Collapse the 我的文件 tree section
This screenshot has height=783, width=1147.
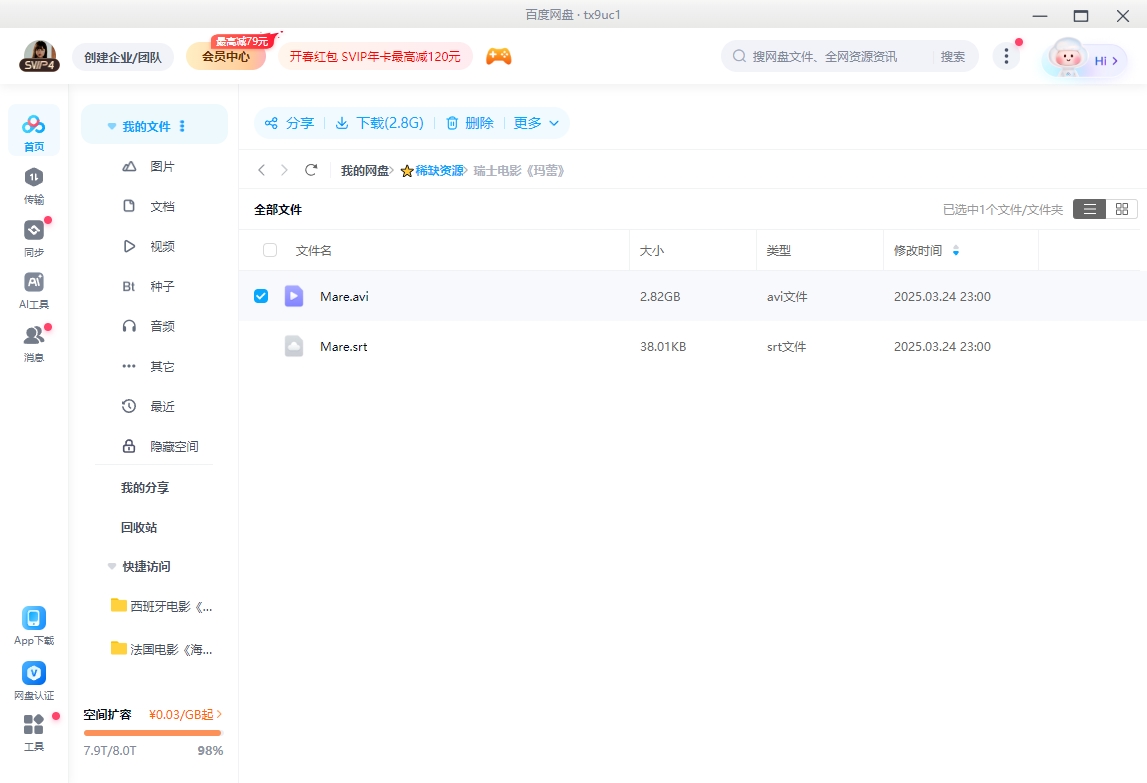coord(112,127)
